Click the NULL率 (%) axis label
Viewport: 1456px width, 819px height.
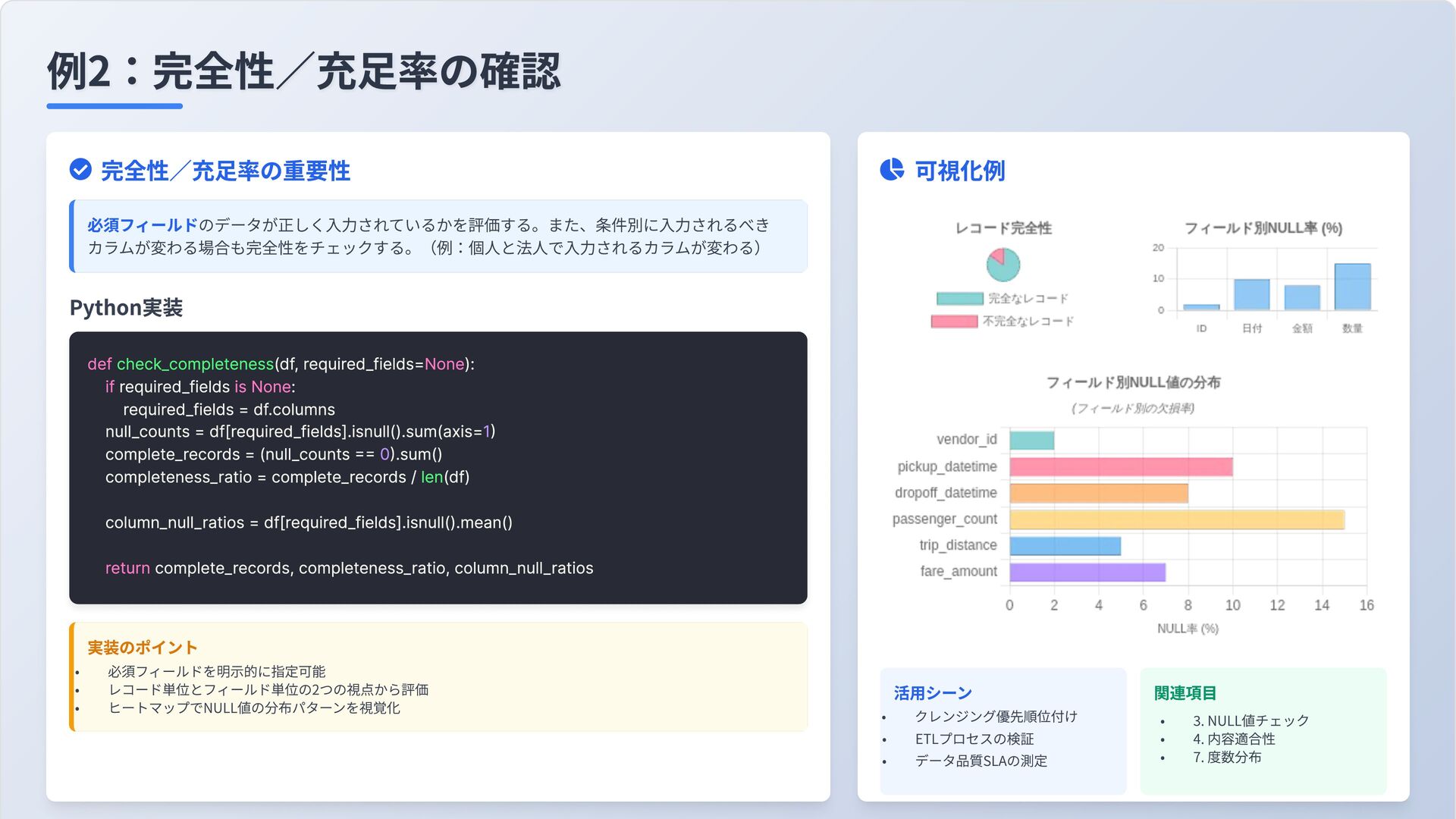click(x=1188, y=629)
